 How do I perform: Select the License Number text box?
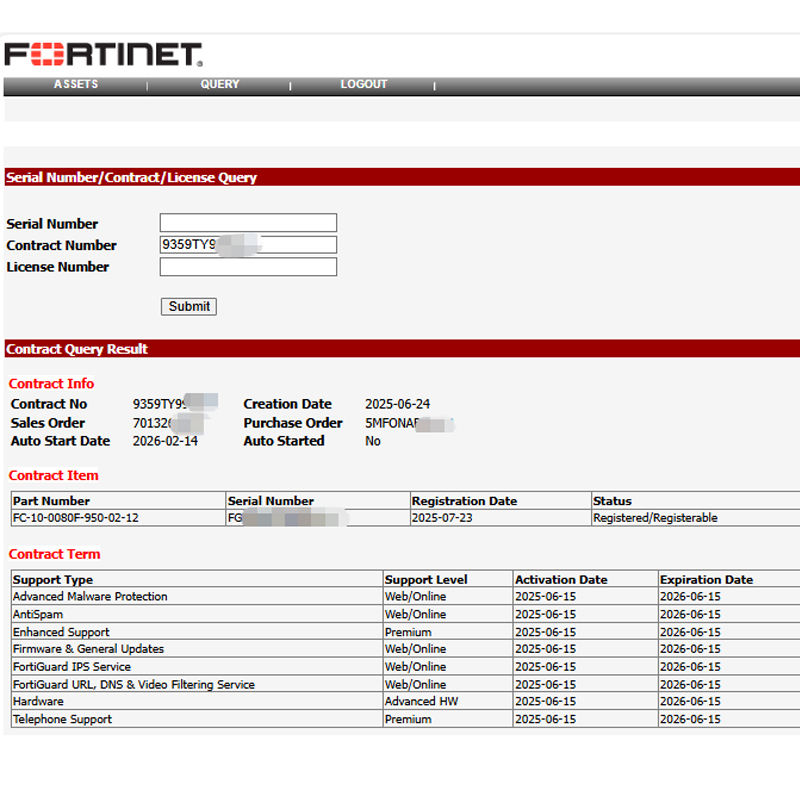coord(248,267)
